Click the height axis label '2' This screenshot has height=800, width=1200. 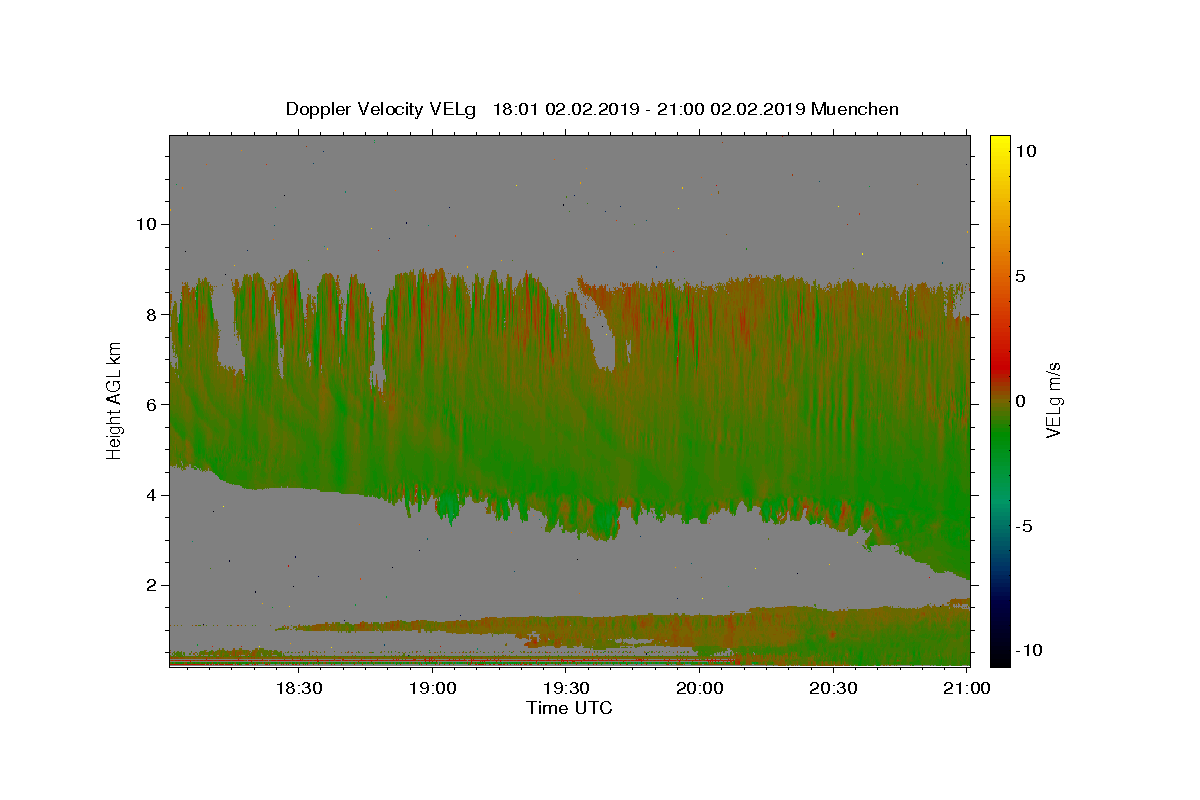click(152, 585)
